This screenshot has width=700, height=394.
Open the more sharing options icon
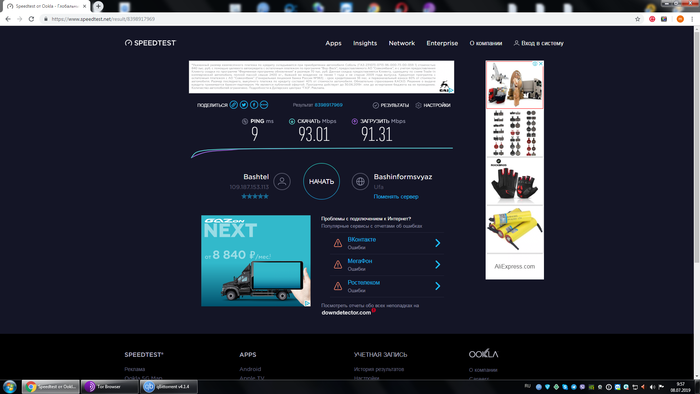264,105
